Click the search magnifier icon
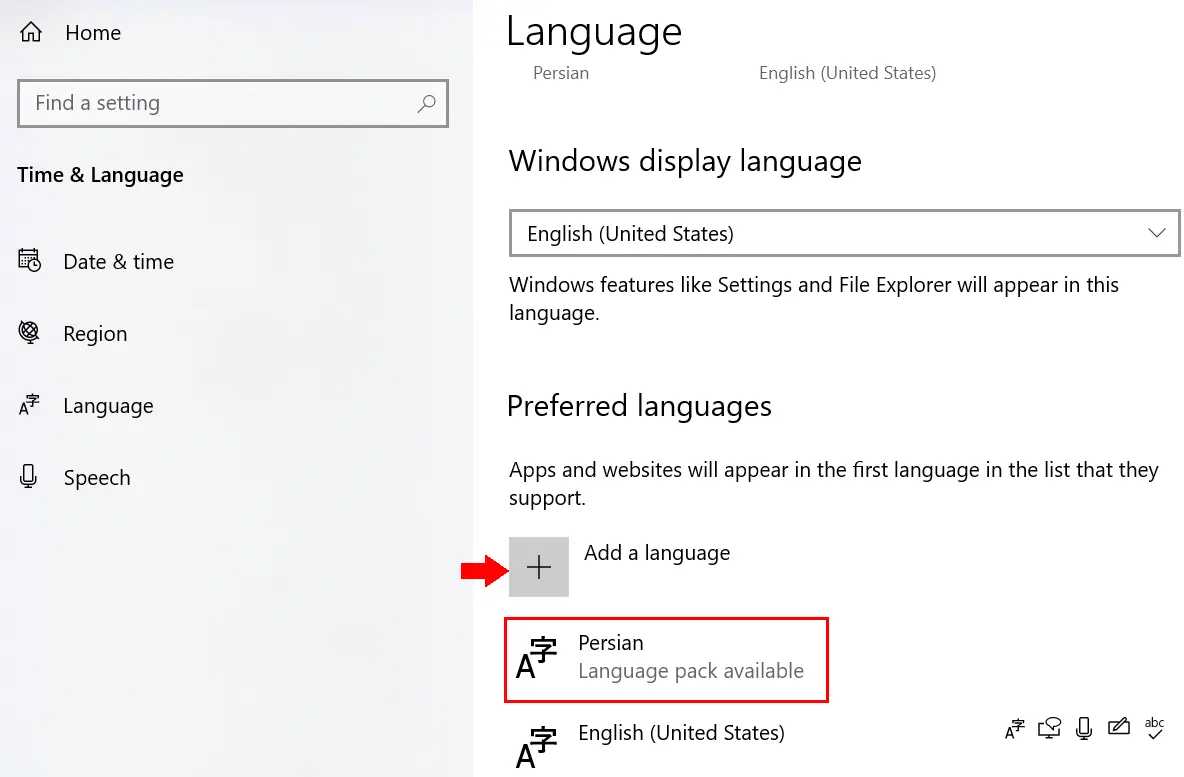Viewport: 1184px width, 777px height. click(427, 103)
